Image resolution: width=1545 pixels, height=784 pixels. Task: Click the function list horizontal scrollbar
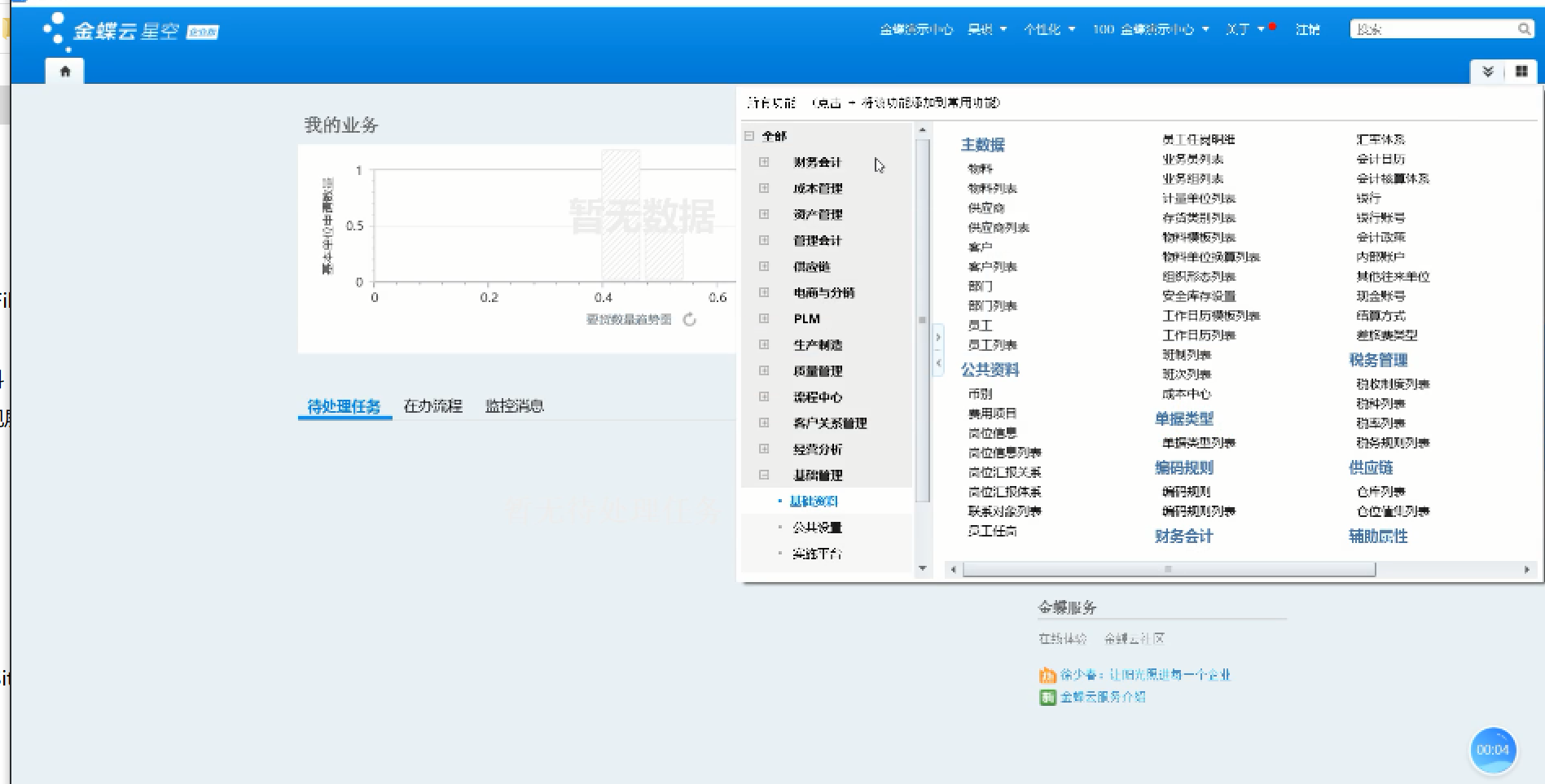(1168, 570)
